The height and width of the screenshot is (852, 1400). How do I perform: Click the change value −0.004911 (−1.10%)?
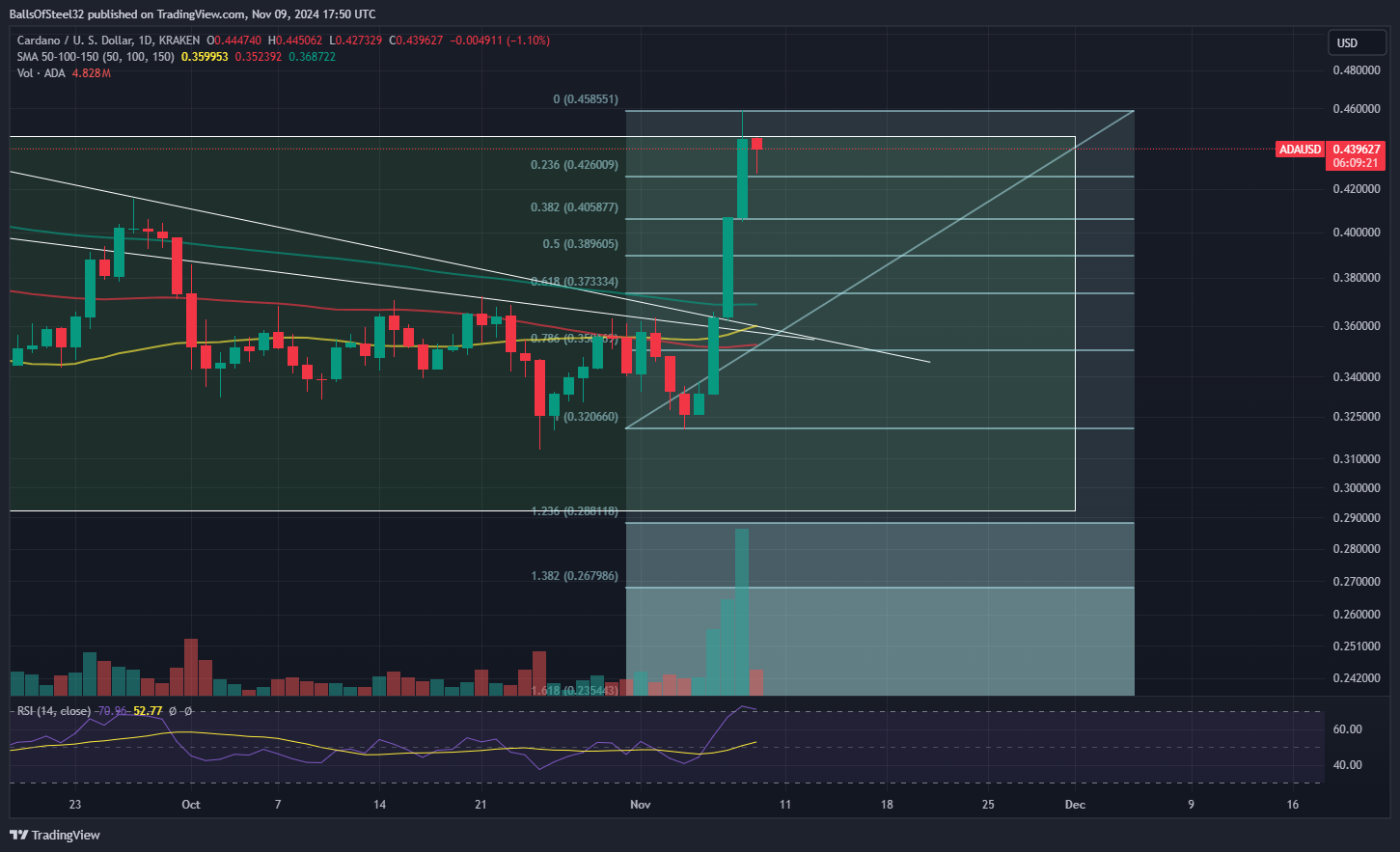point(501,41)
